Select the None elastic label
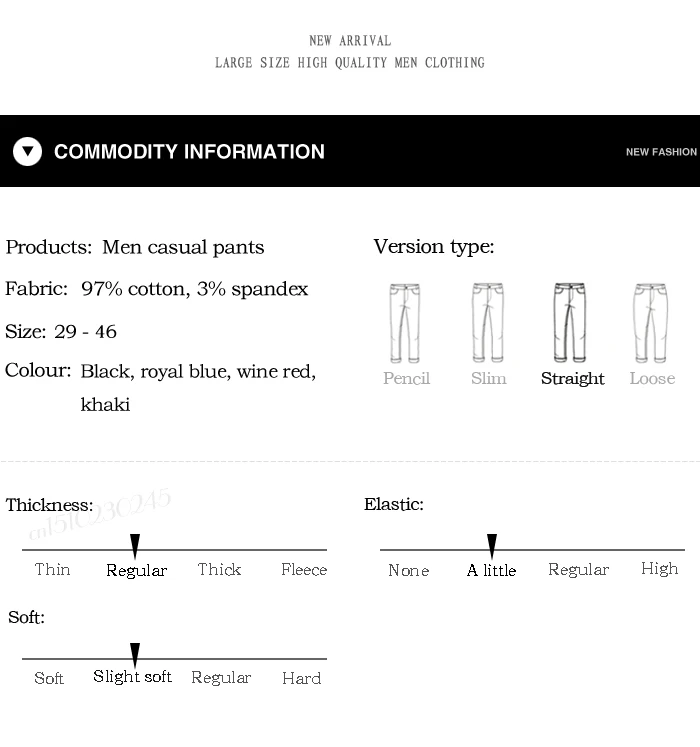The image size is (700, 747). coord(409,570)
